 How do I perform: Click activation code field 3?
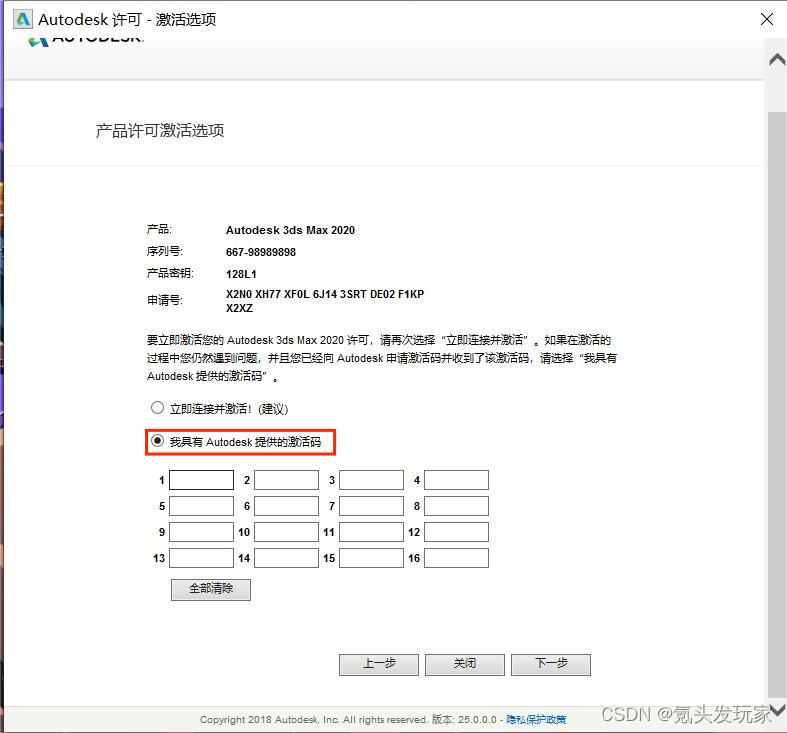[x=371, y=480]
